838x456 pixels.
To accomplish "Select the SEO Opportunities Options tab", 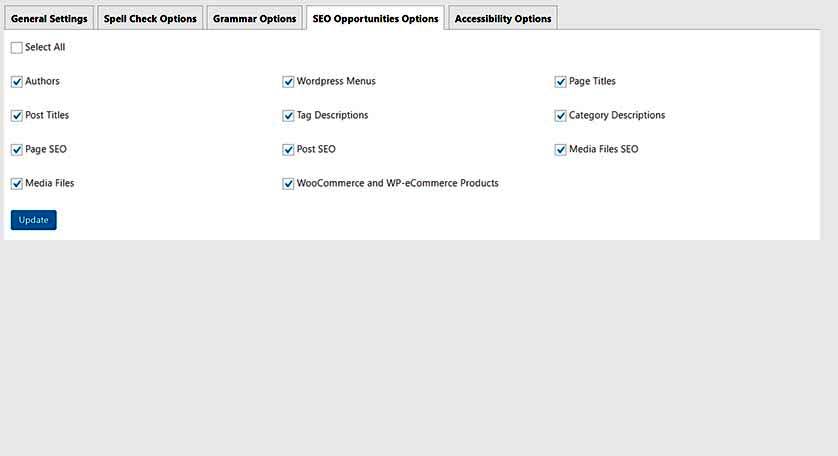I will click(x=375, y=18).
